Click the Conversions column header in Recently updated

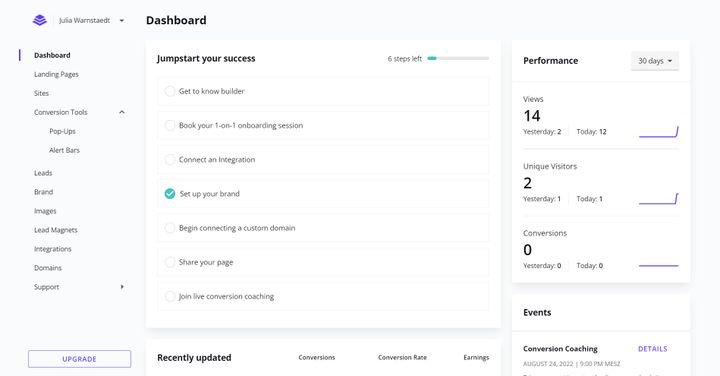317,357
